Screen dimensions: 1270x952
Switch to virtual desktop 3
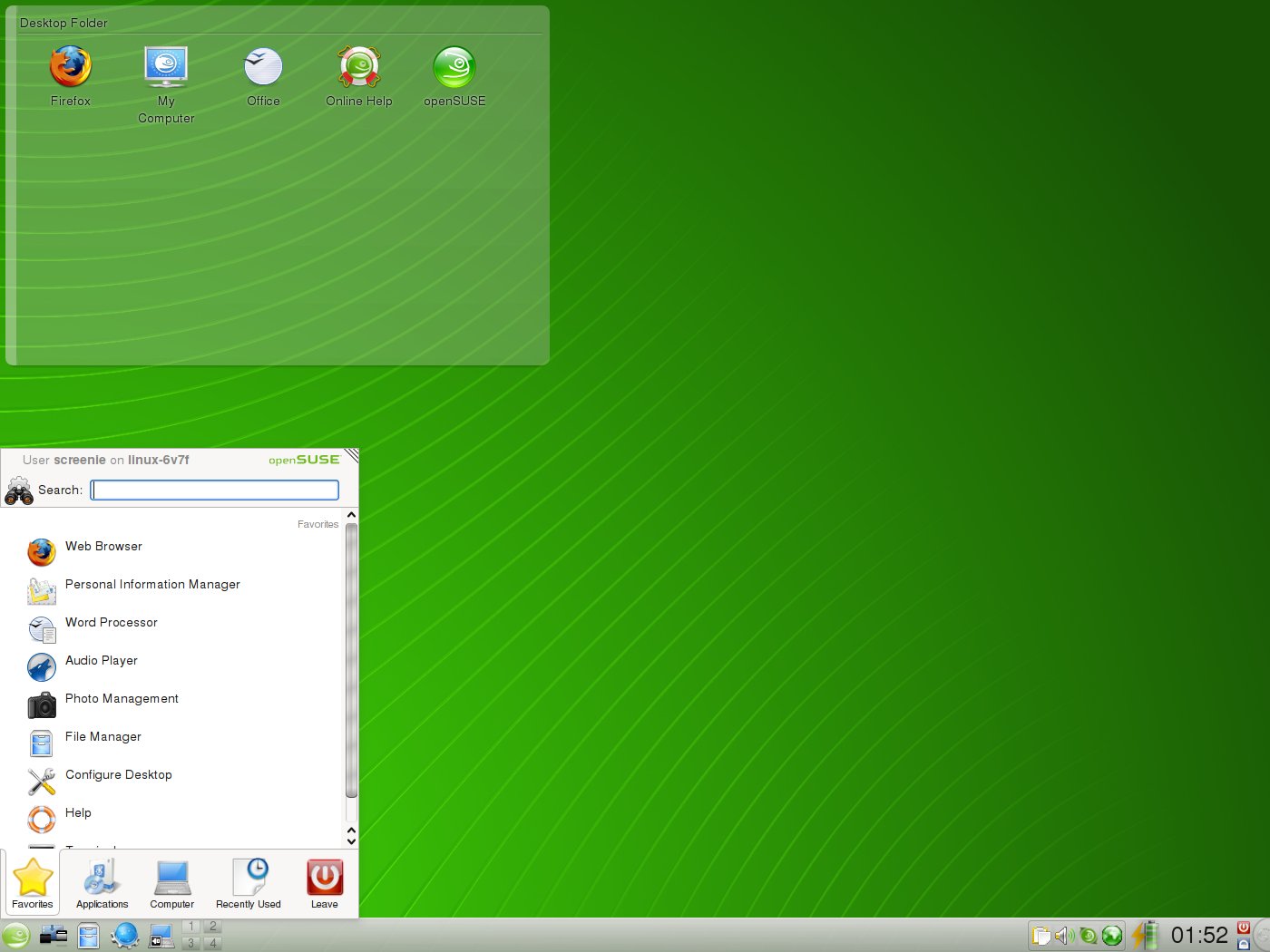tap(191, 943)
